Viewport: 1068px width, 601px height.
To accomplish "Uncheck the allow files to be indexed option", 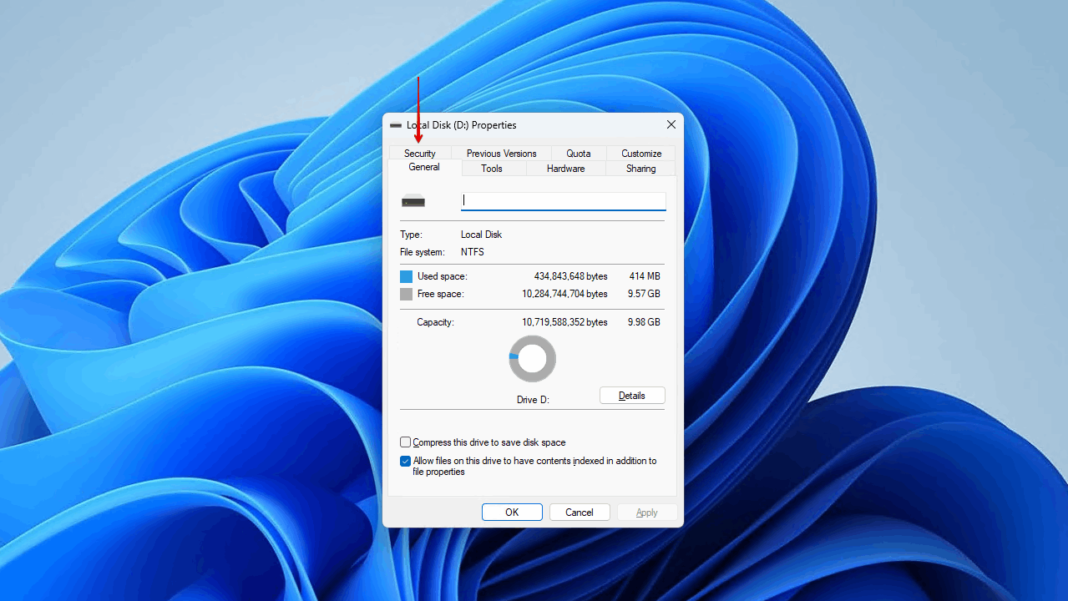I will pos(406,461).
